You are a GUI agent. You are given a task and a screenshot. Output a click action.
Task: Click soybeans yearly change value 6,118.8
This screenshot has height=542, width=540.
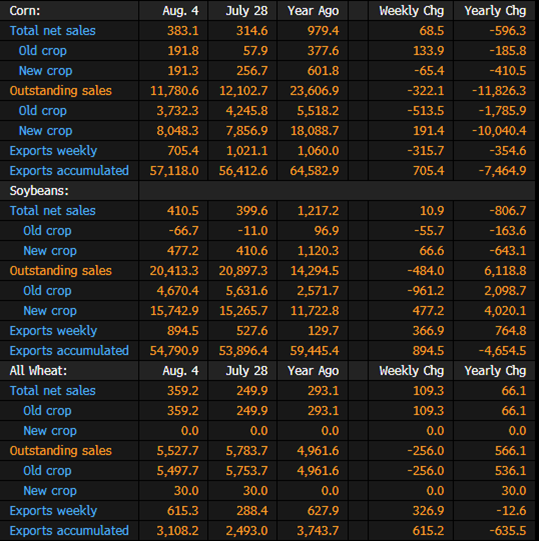pyautogui.click(x=505, y=271)
